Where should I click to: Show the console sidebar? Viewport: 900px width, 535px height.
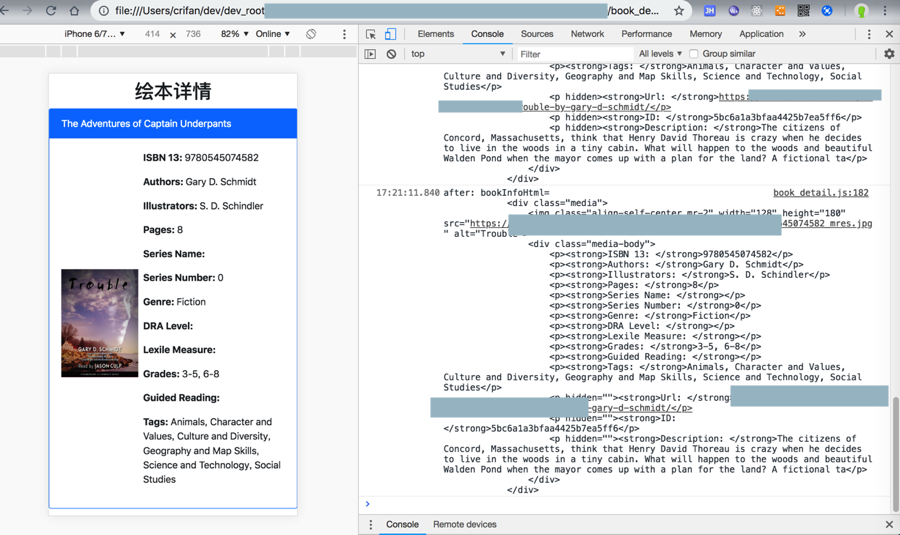click(370, 53)
